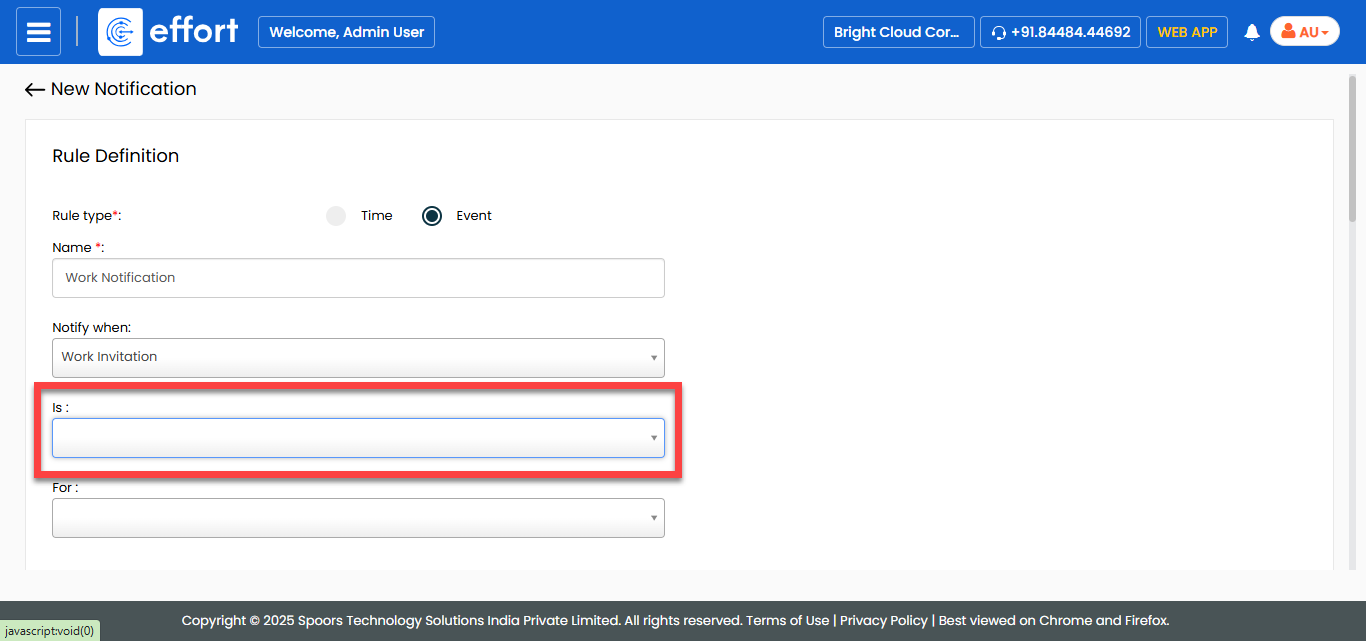Open the notifications bell
The width and height of the screenshot is (1366, 641).
click(1251, 33)
